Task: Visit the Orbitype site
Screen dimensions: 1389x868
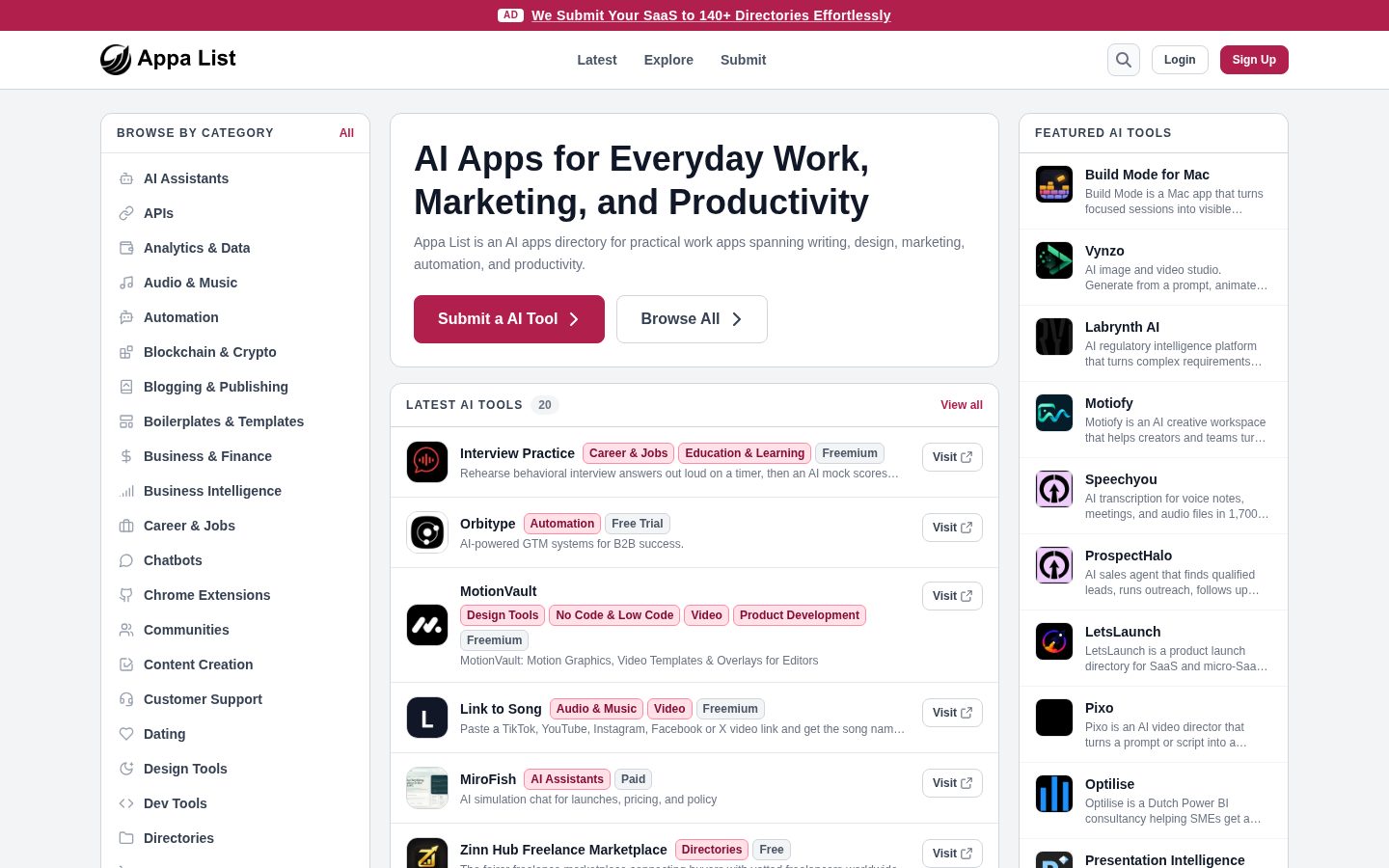Action: pyautogui.click(x=952, y=528)
